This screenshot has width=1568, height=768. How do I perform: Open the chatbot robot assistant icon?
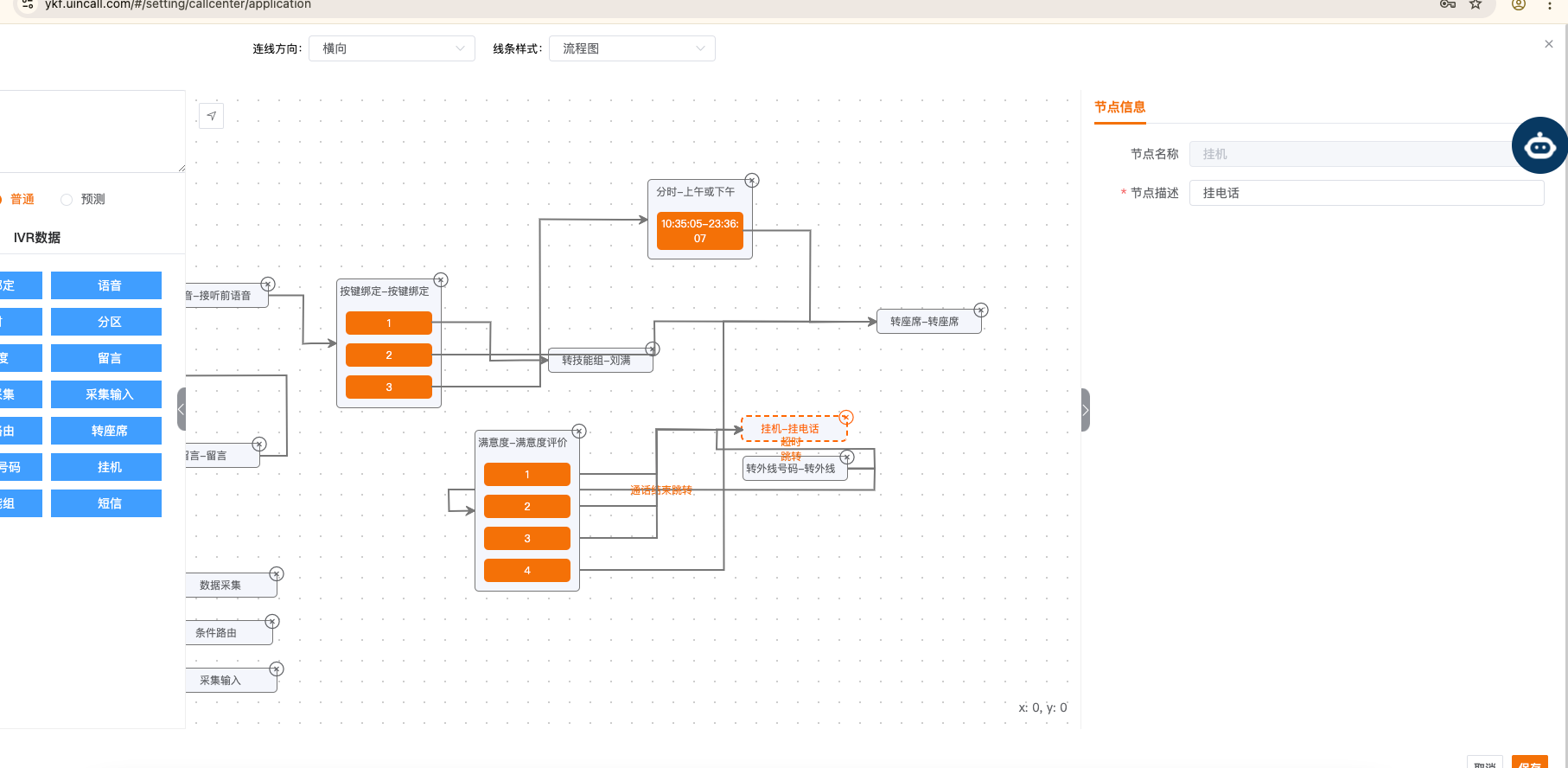(1539, 146)
